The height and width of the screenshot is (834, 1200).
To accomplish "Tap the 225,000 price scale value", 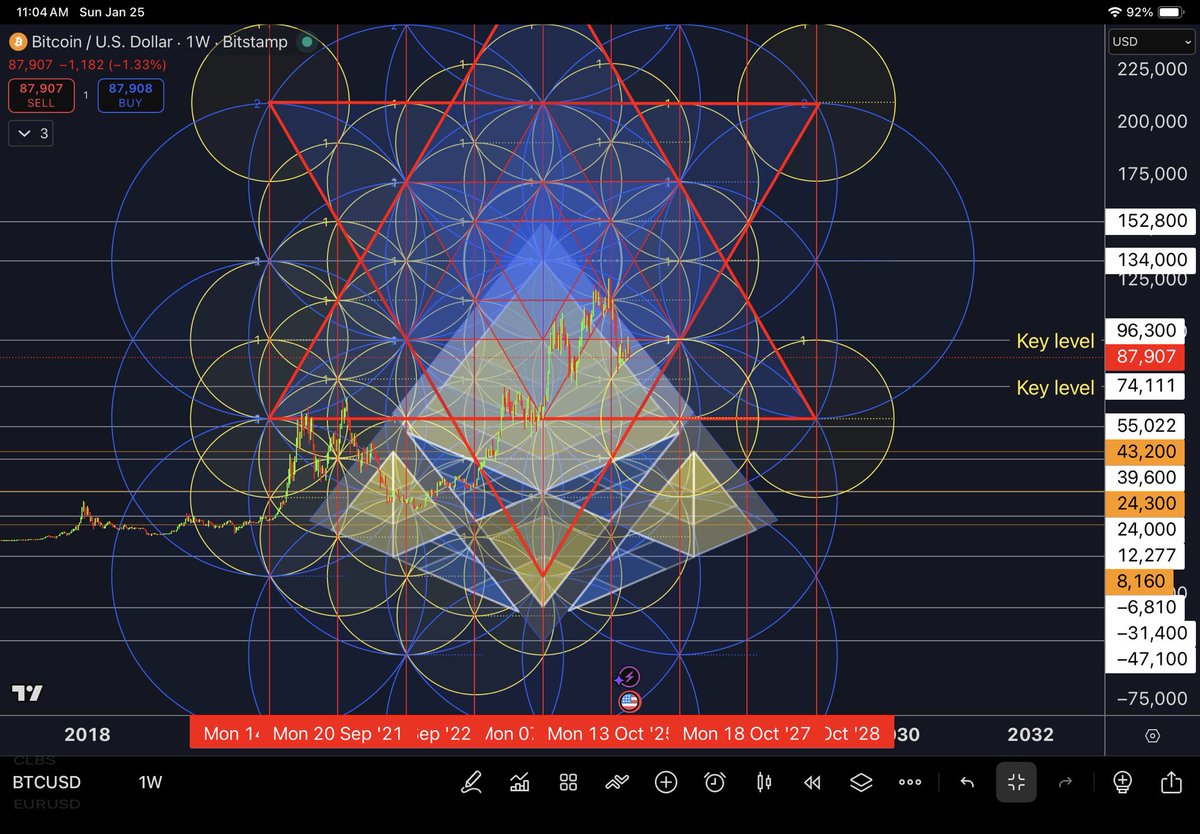I will (1153, 69).
